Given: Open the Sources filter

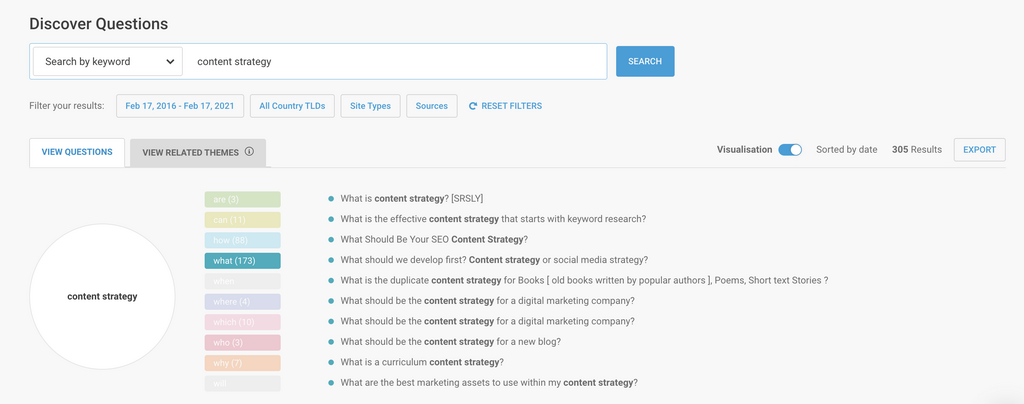Looking at the screenshot, I should click(x=431, y=106).
